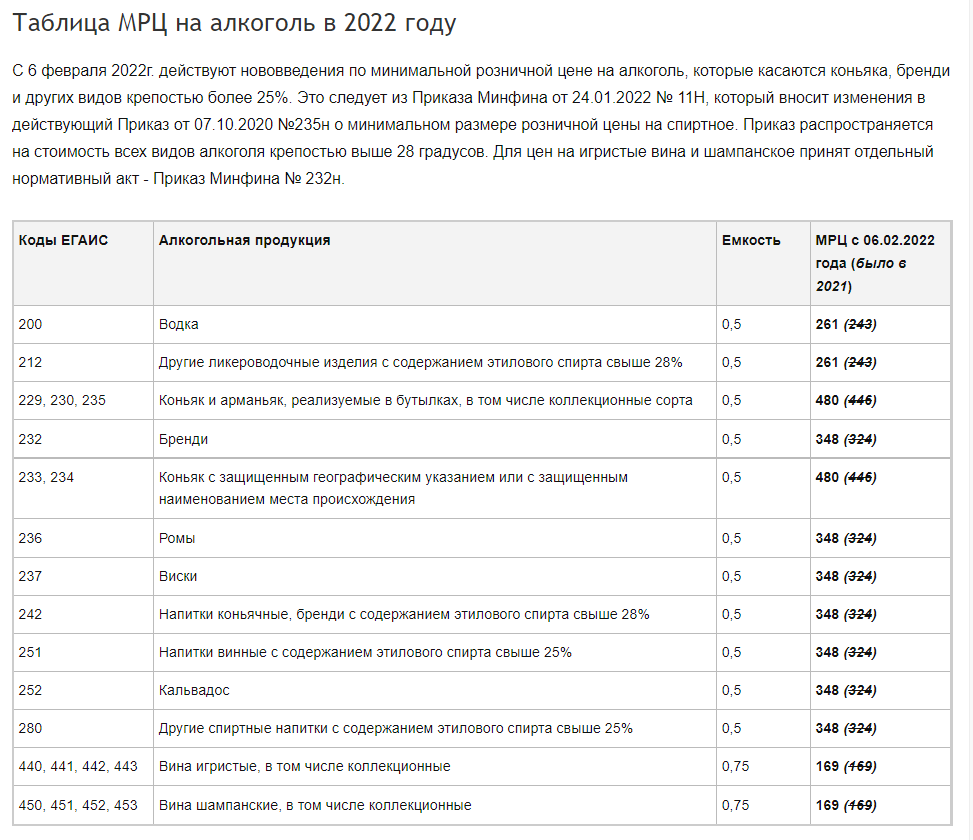Click volume '0,5' in the Водка row

(x=763, y=324)
